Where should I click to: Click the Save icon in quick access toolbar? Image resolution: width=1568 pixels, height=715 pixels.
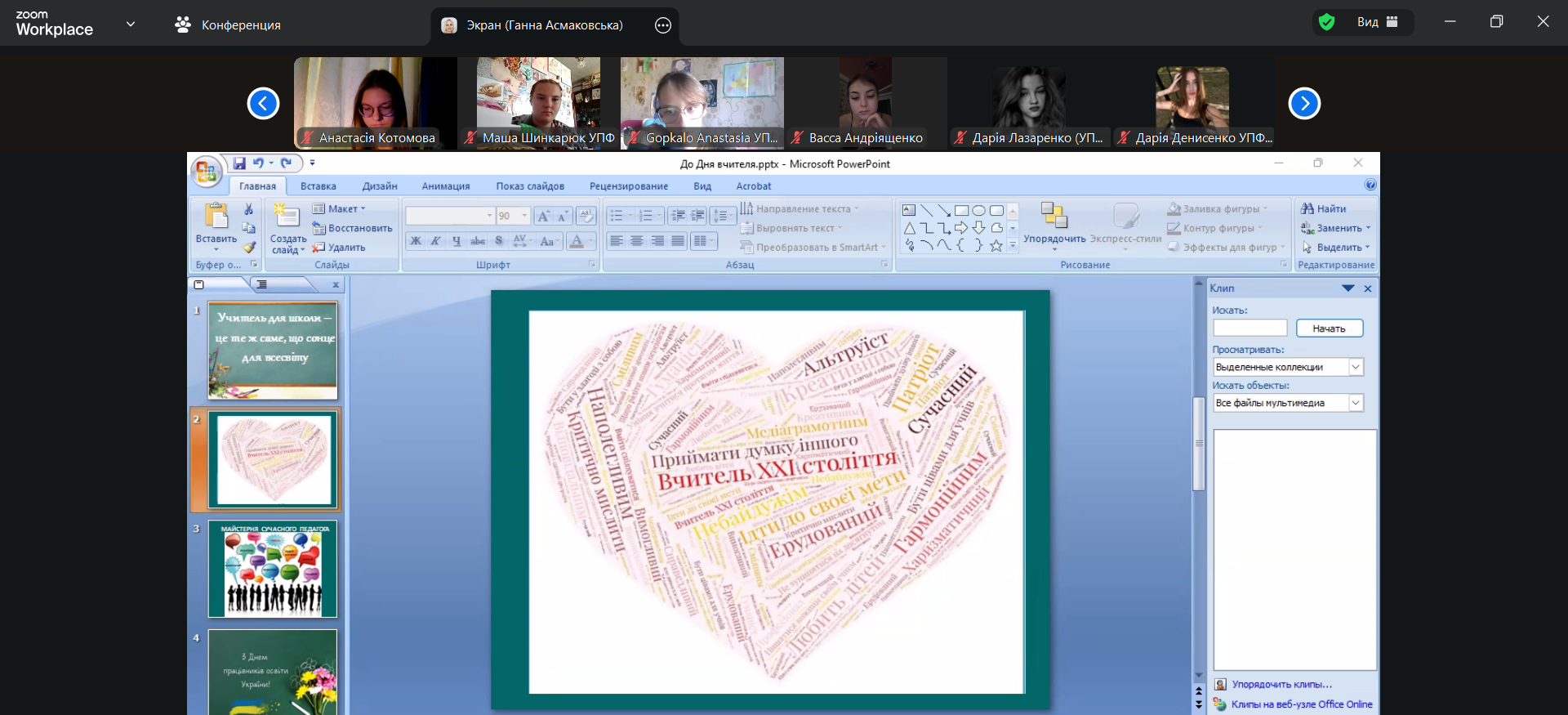(x=239, y=163)
